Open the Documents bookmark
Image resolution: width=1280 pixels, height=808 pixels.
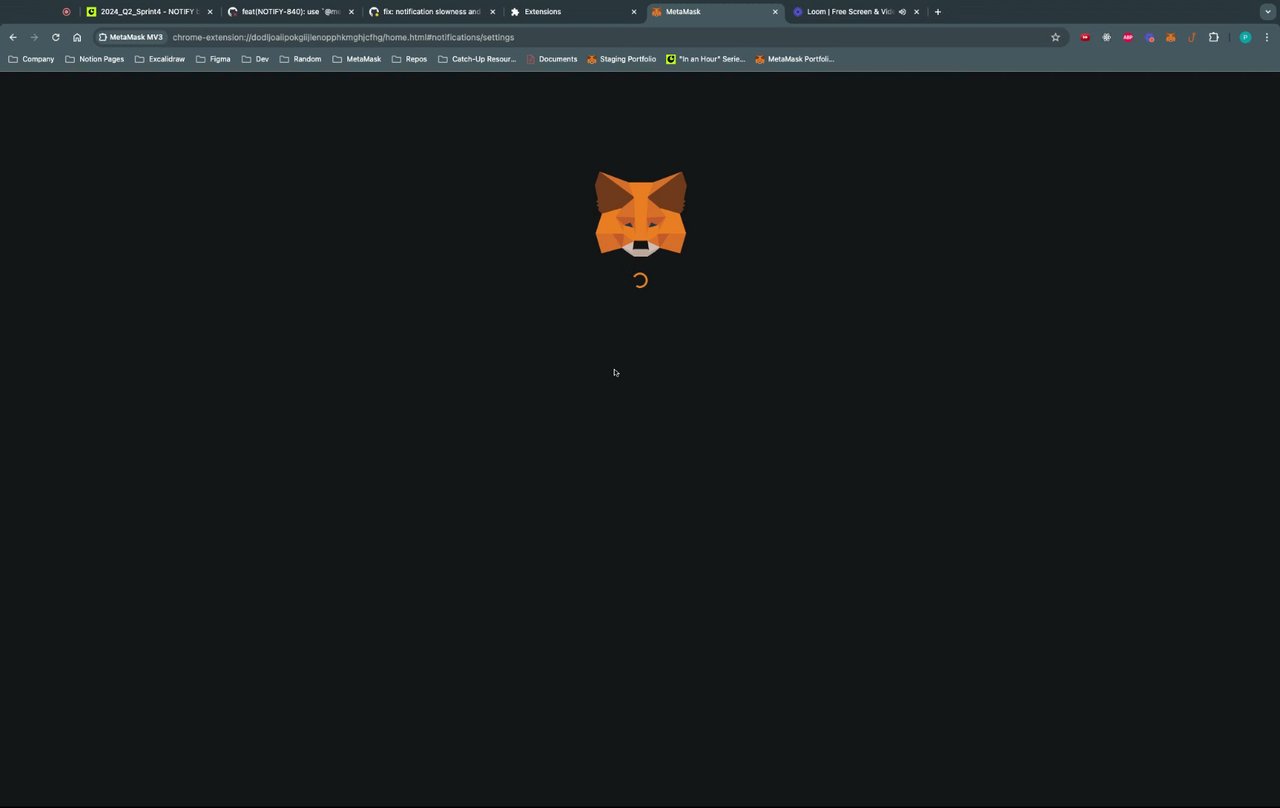(551, 59)
